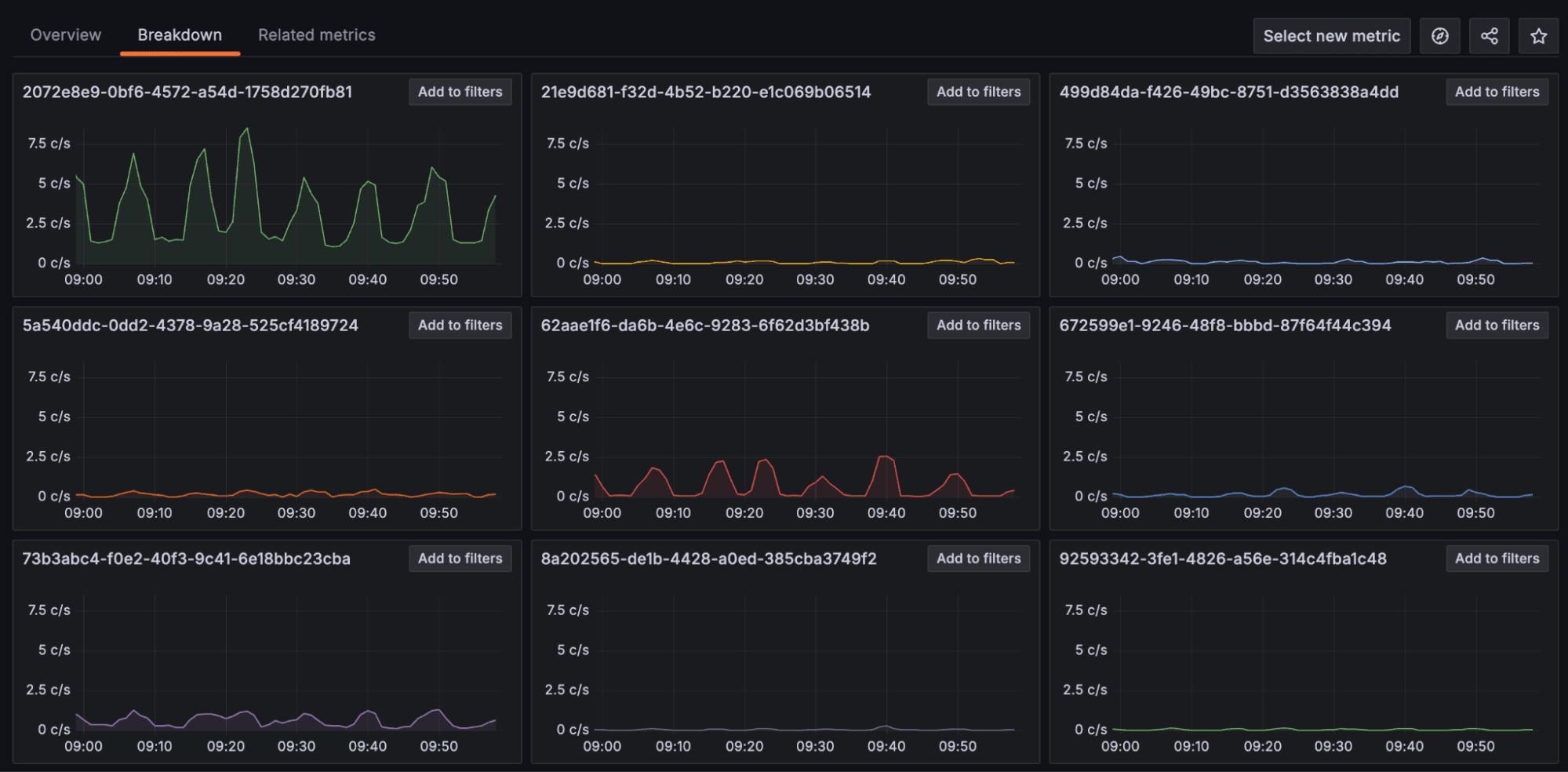Open Explore with the compass icon

click(x=1440, y=35)
